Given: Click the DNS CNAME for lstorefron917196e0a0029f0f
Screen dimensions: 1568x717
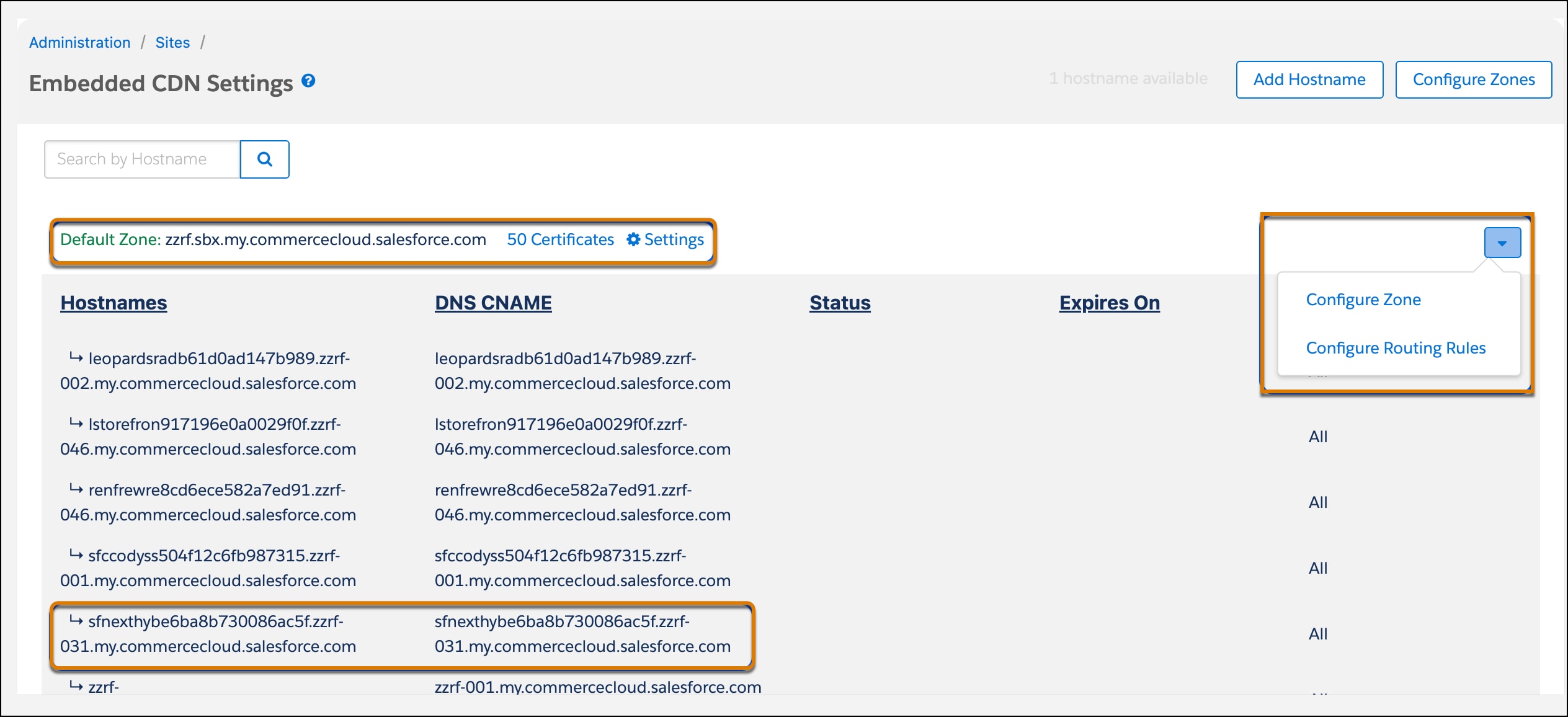Looking at the screenshot, I should pos(582,437).
